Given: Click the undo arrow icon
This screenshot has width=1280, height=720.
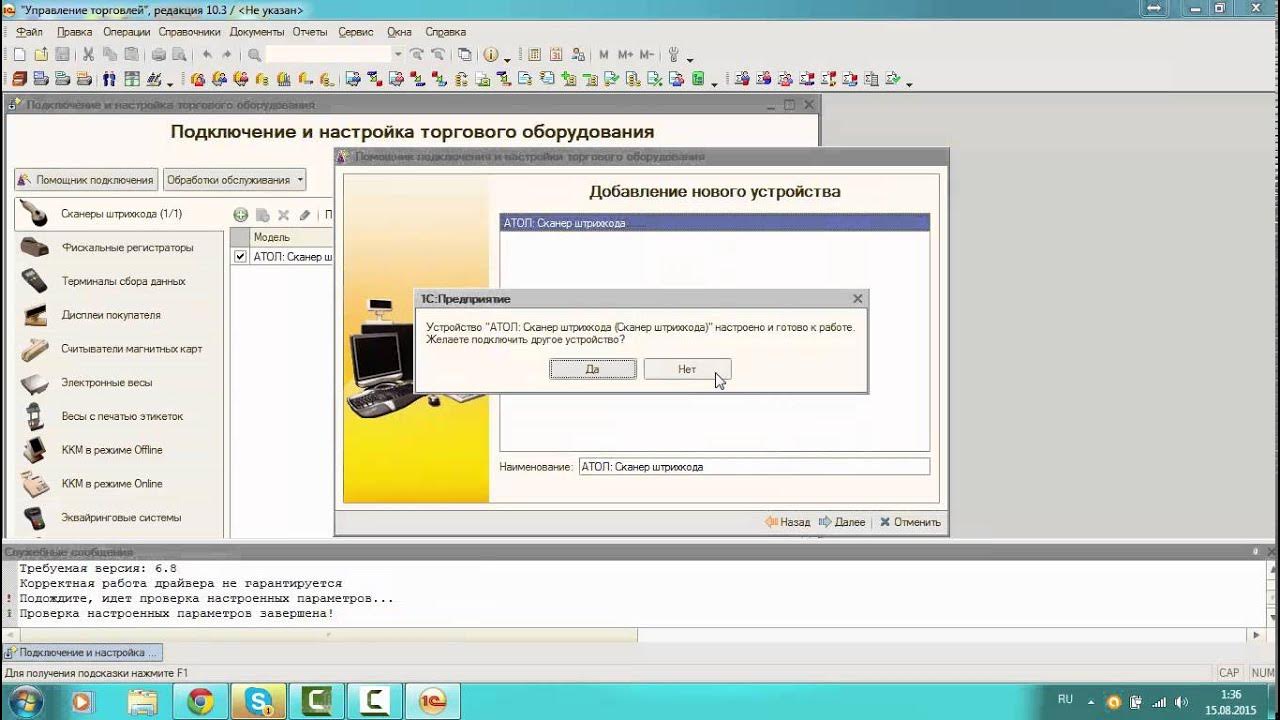Looking at the screenshot, I should click(x=207, y=54).
